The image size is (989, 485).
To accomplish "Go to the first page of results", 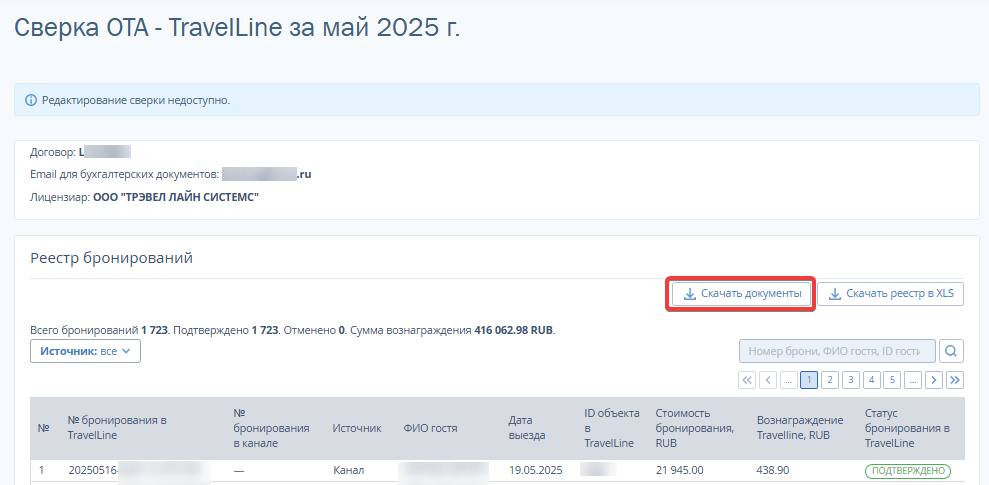I will [747, 380].
